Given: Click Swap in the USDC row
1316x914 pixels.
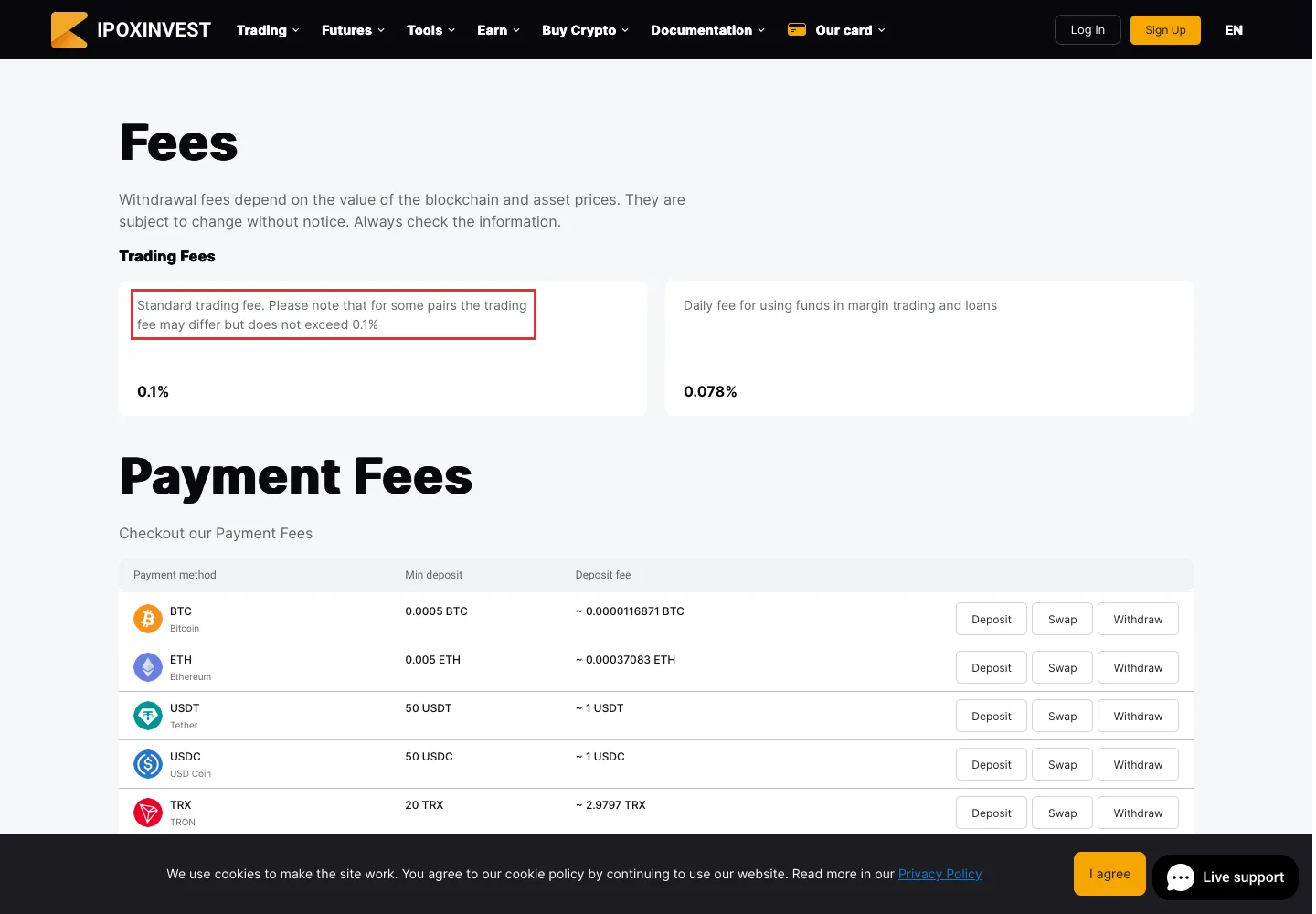Looking at the screenshot, I should [1062, 764].
